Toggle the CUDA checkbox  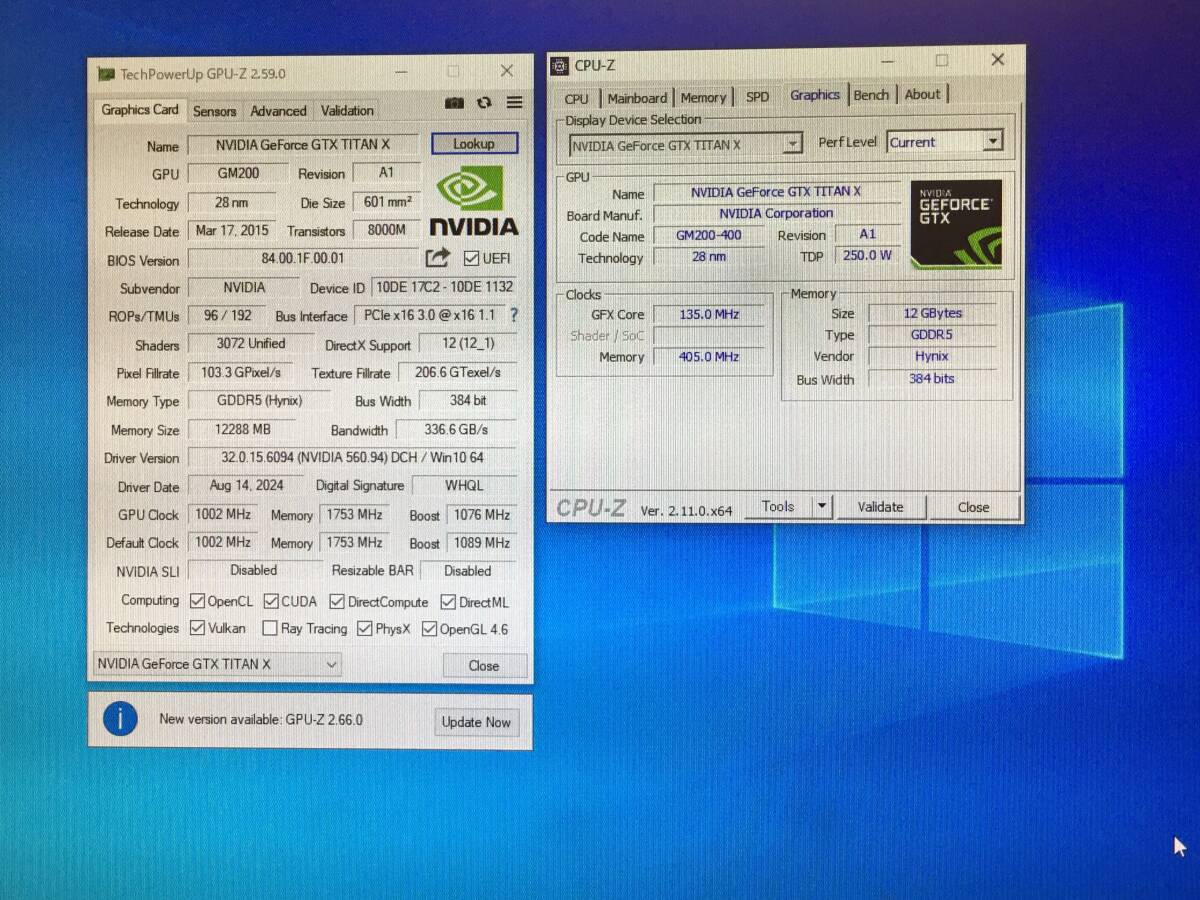pyautogui.click(x=272, y=601)
